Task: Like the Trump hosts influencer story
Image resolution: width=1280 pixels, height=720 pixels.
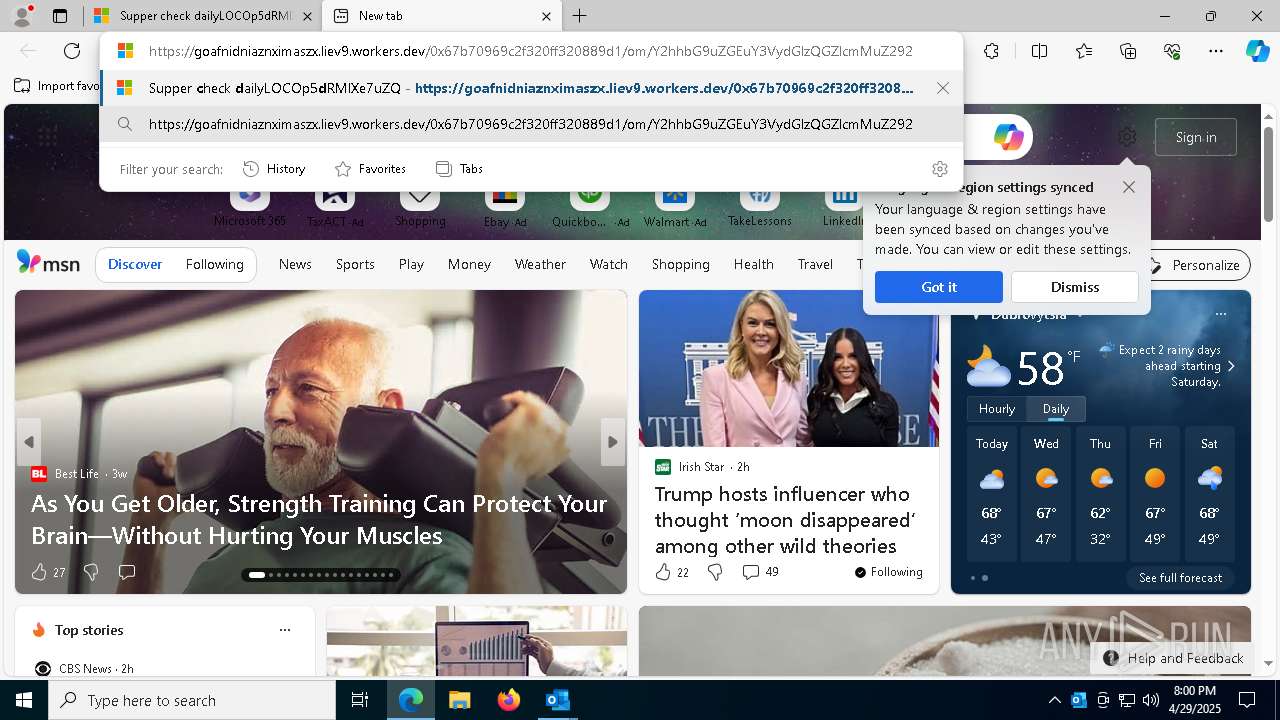Action: [x=663, y=572]
